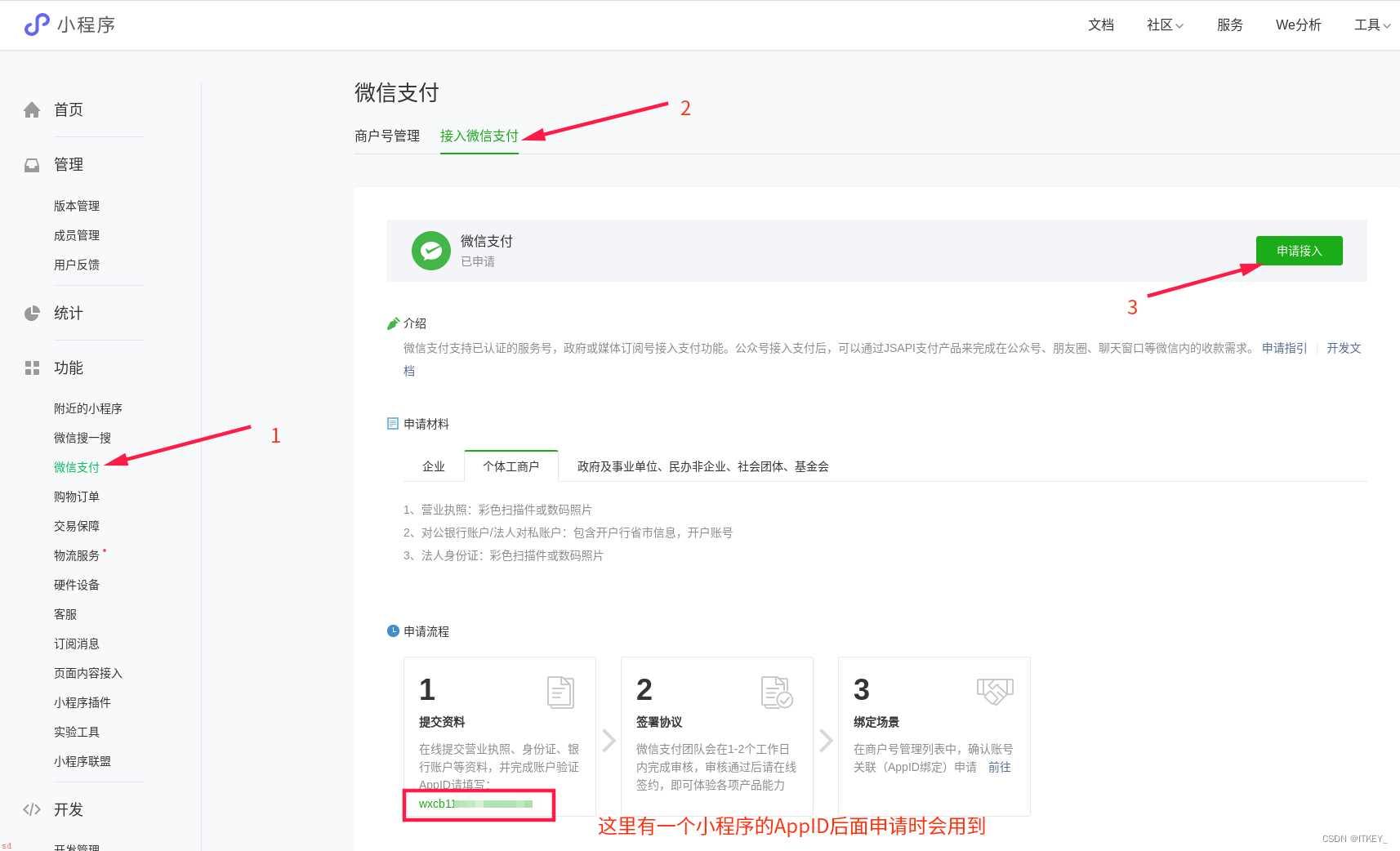Click step 3 绑定场景 handshake icon
1400x851 pixels.
(995, 691)
